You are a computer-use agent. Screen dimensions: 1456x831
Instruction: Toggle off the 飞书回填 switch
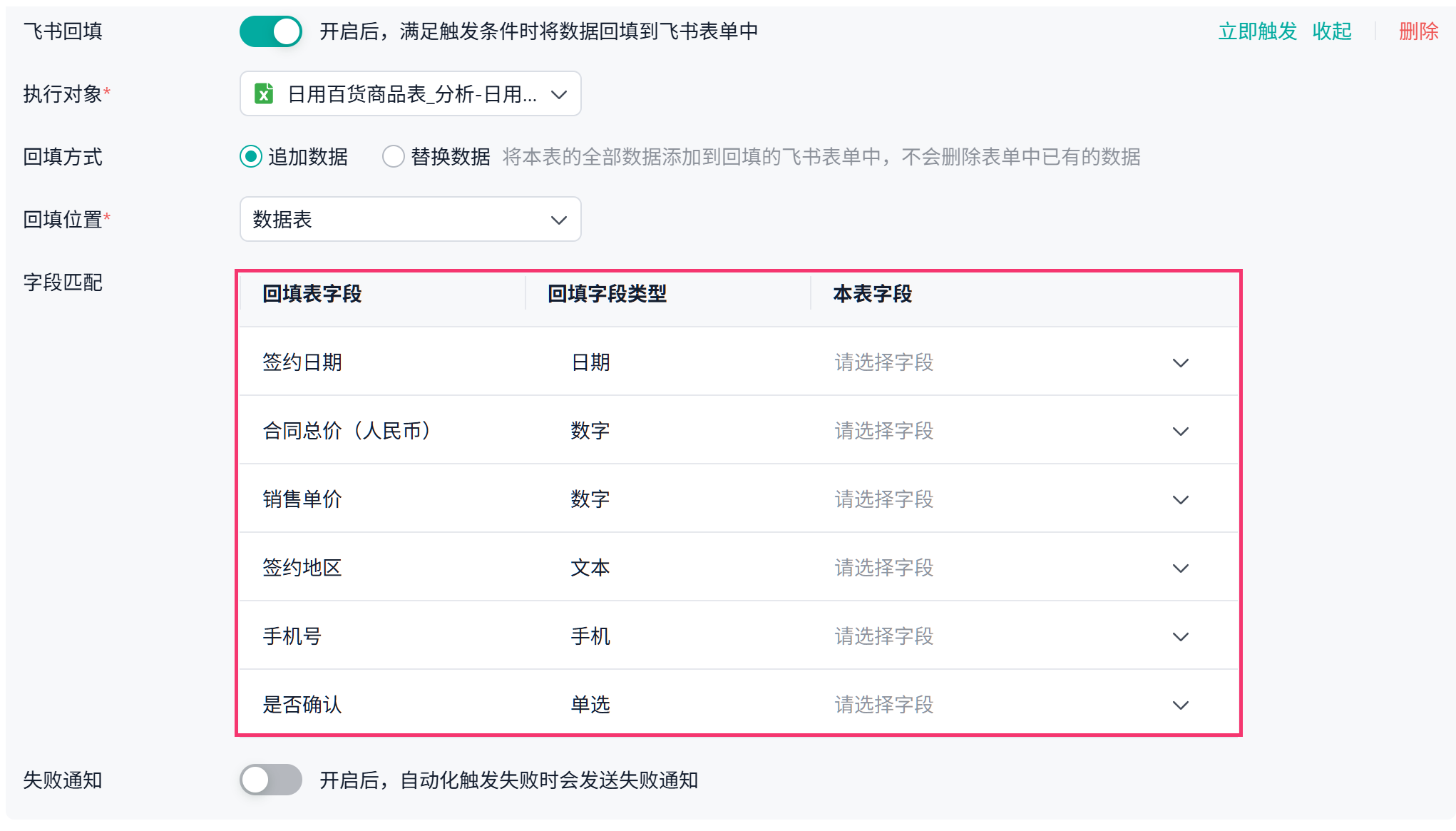(271, 31)
